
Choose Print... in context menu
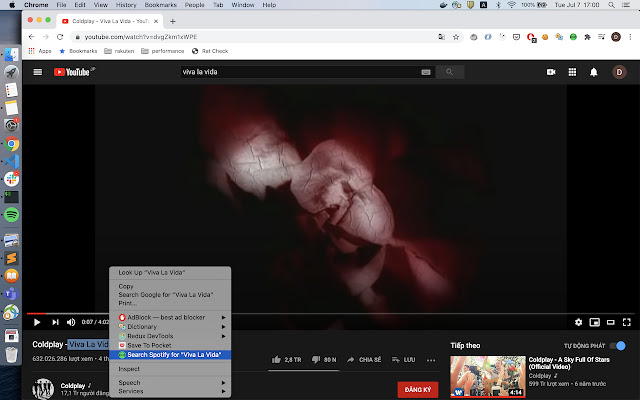(170, 303)
